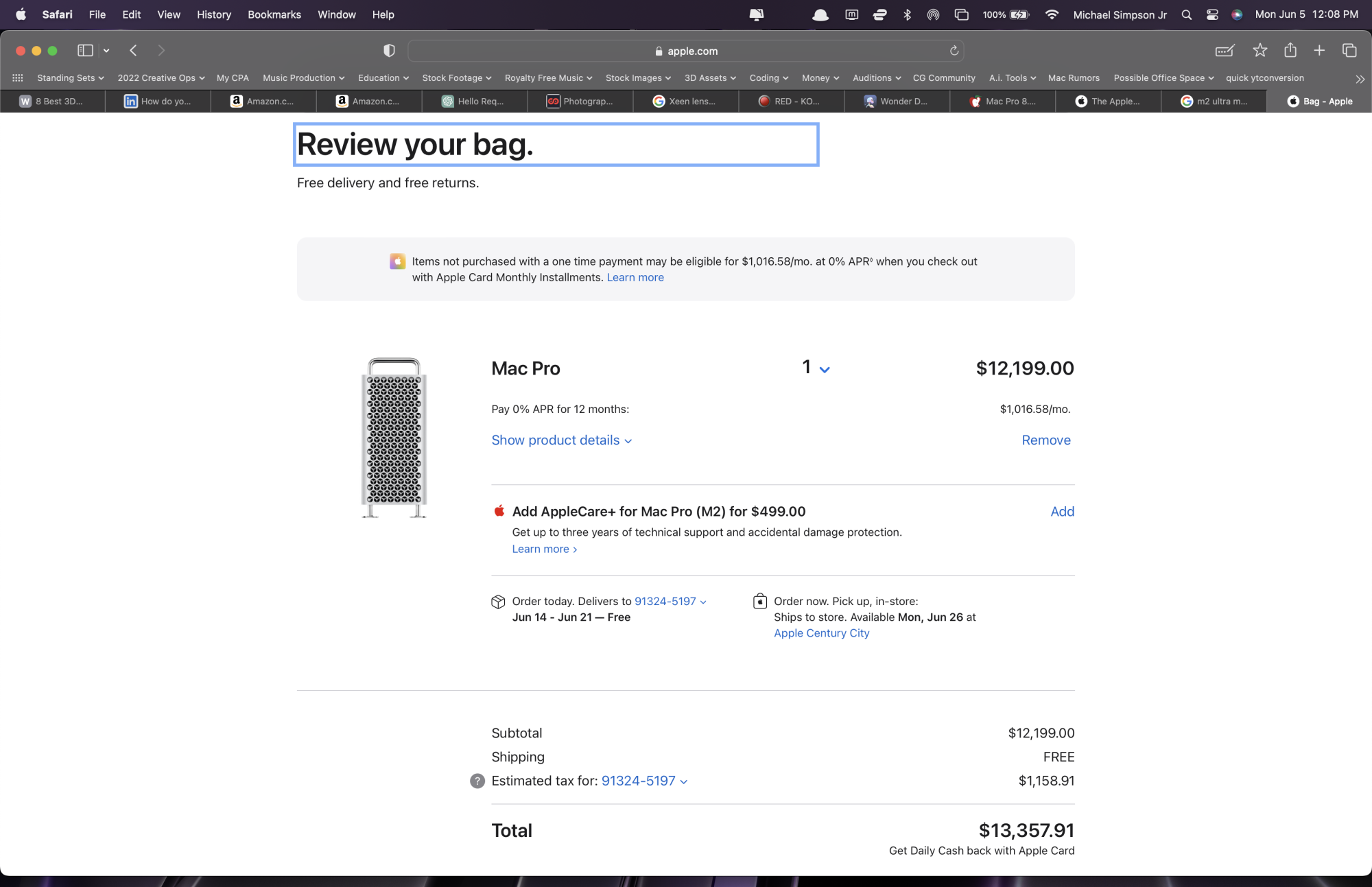Switch to the Mac Pro 8... tab
1372x887 pixels.
(x=1003, y=102)
